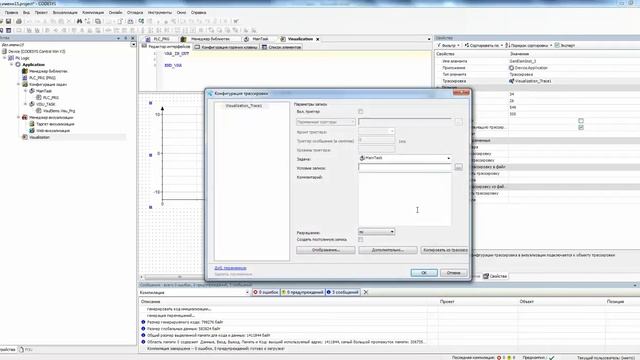
Task: Collapse the Application tree node
Action: [12, 64]
